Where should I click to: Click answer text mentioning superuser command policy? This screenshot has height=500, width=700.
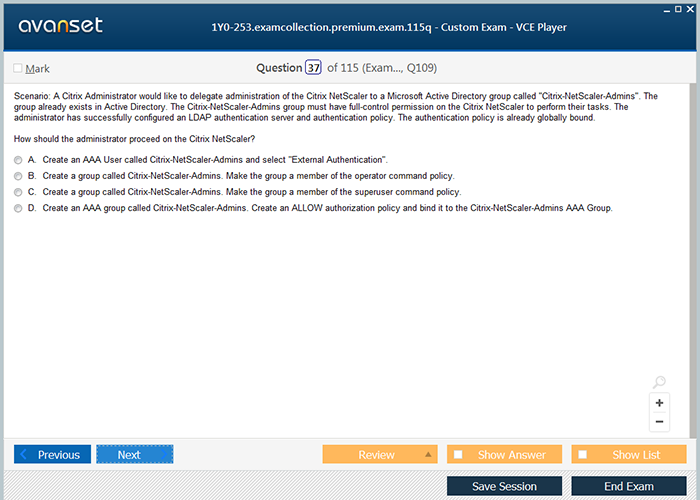click(252, 192)
